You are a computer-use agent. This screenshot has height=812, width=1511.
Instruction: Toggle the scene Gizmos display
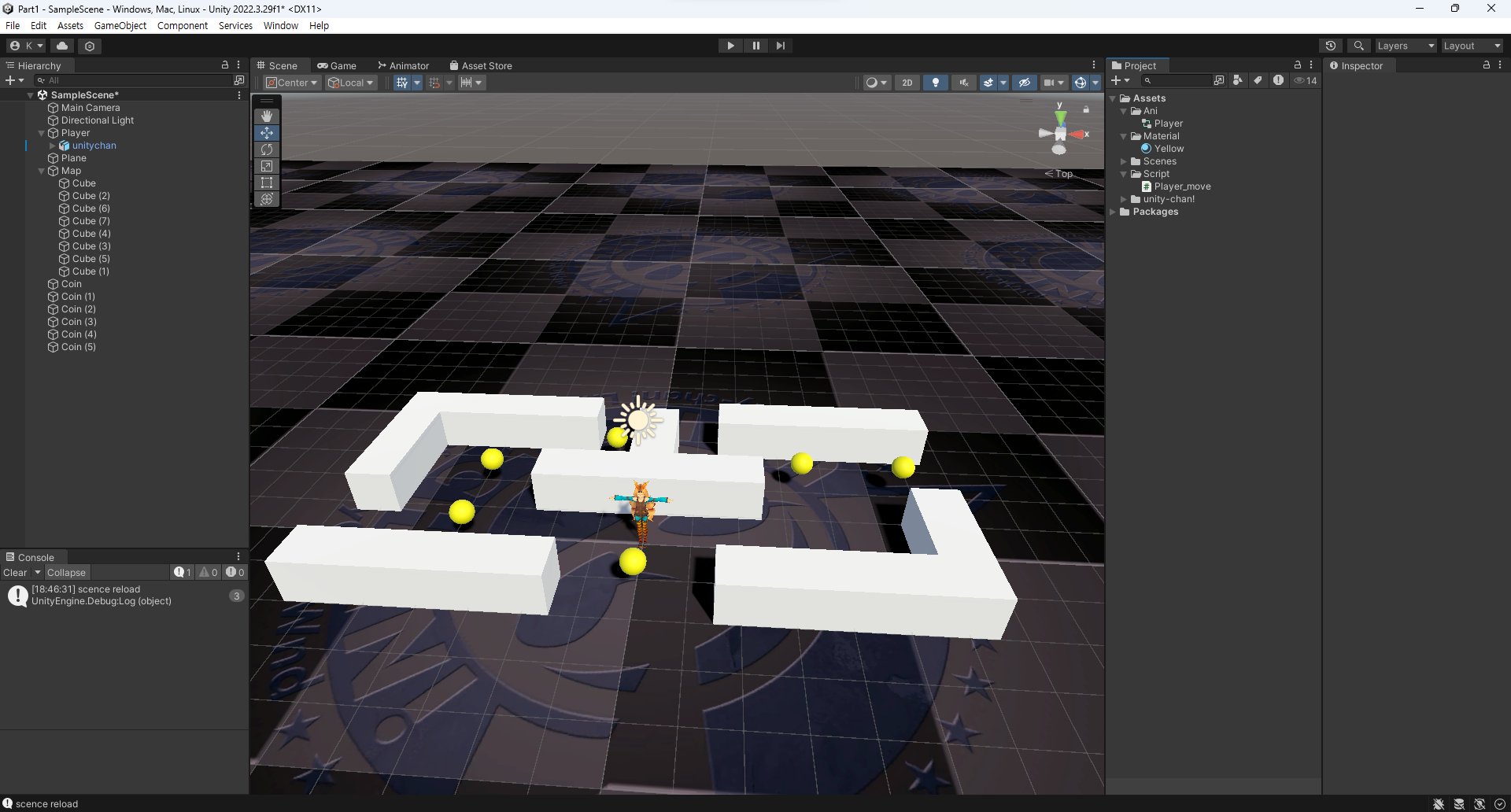1081,83
